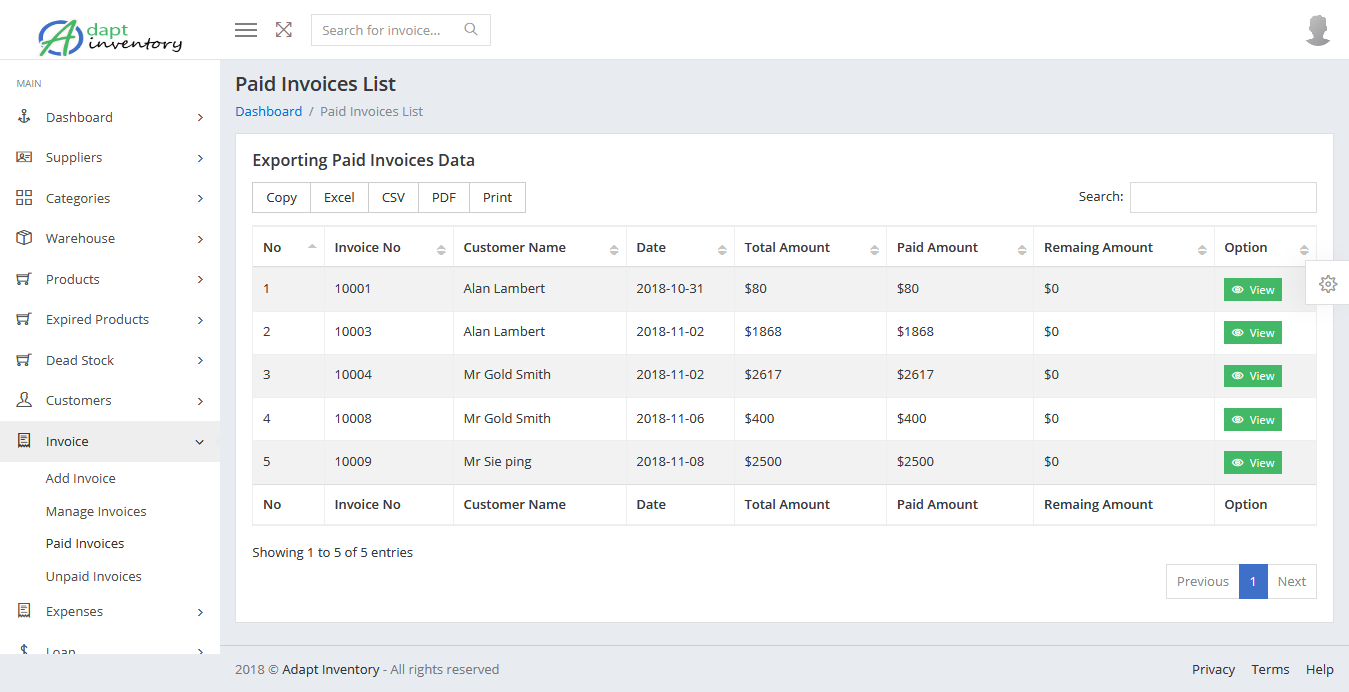Open Unpaid Invoices submenu item
The image size is (1349, 692).
click(x=94, y=576)
